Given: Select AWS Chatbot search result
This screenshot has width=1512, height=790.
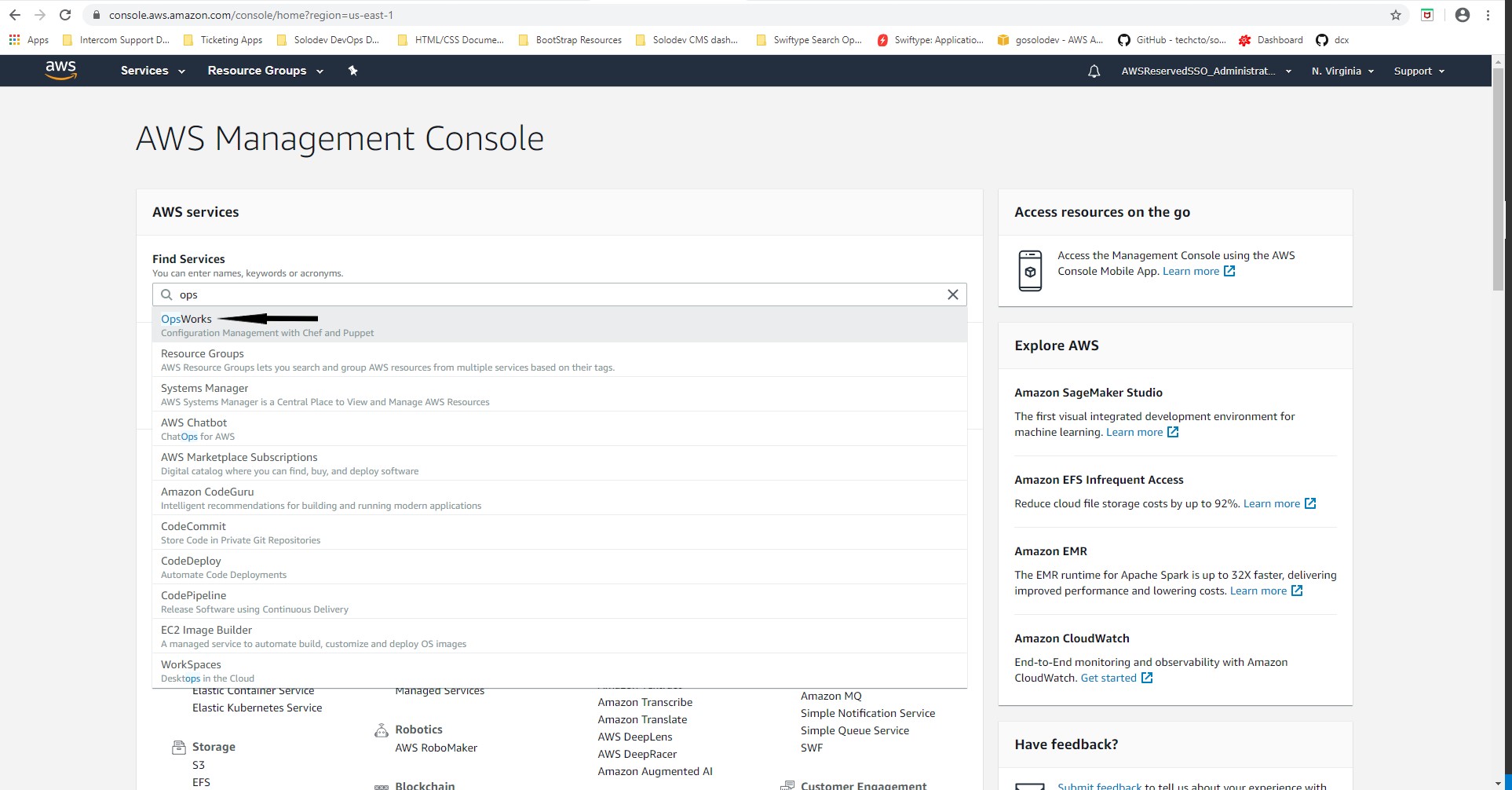Looking at the screenshot, I should tap(560, 429).
